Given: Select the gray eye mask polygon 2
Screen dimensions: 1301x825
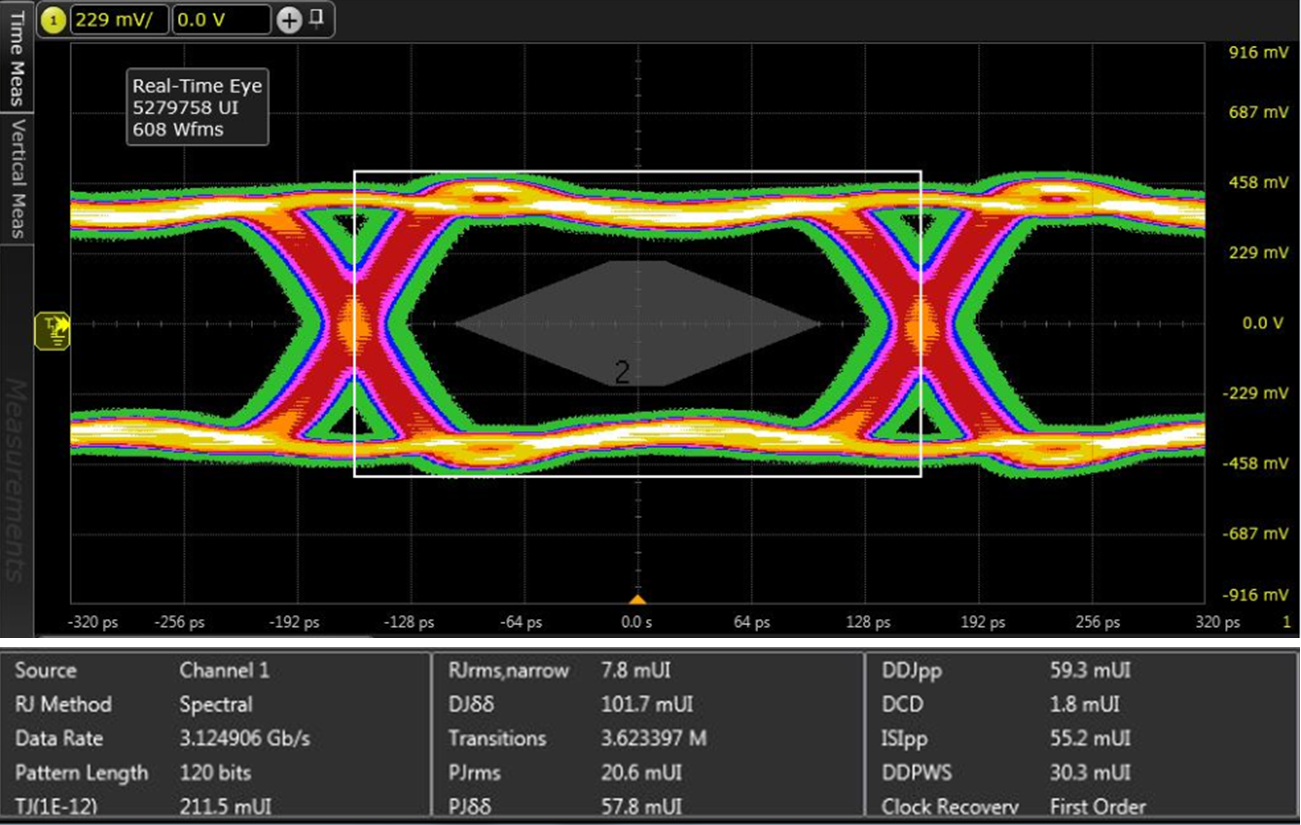Looking at the screenshot, I should click(637, 323).
